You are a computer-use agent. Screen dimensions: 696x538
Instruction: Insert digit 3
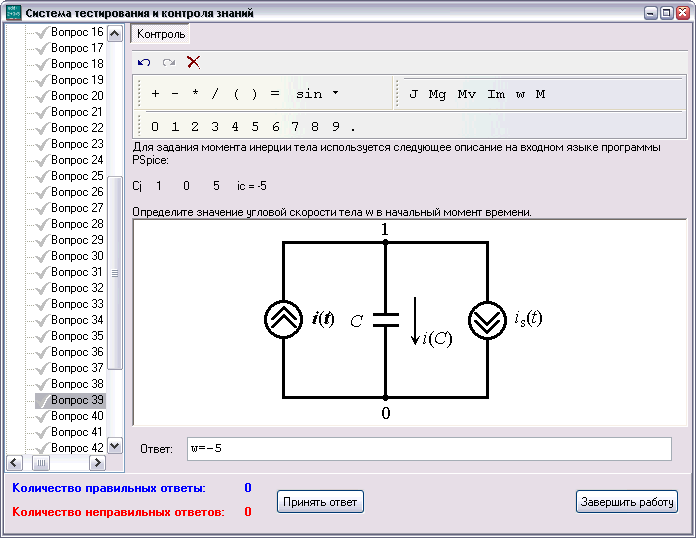[215, 127]
